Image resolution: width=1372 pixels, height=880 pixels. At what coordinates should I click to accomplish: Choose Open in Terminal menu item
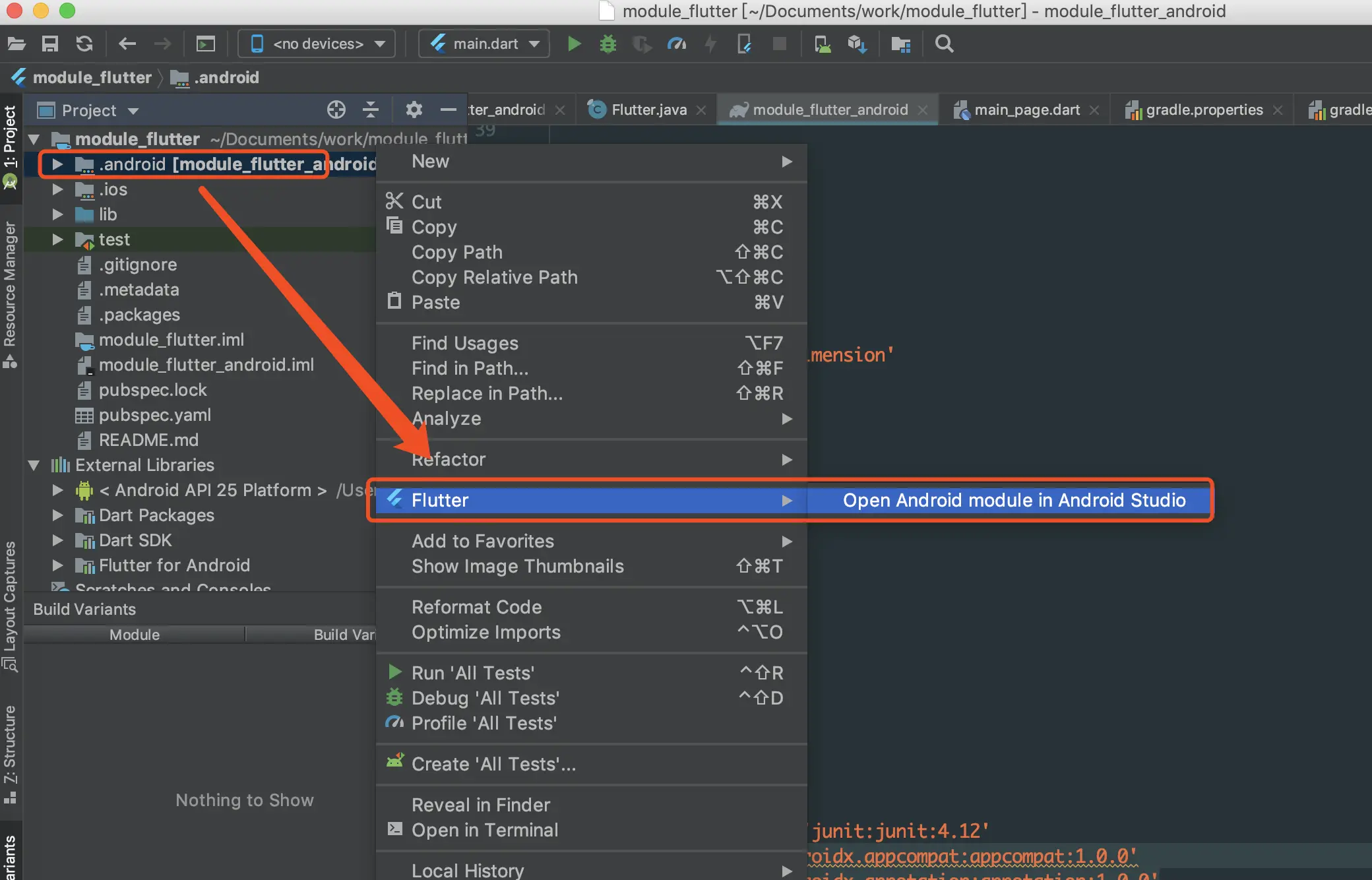click(591, 830)
